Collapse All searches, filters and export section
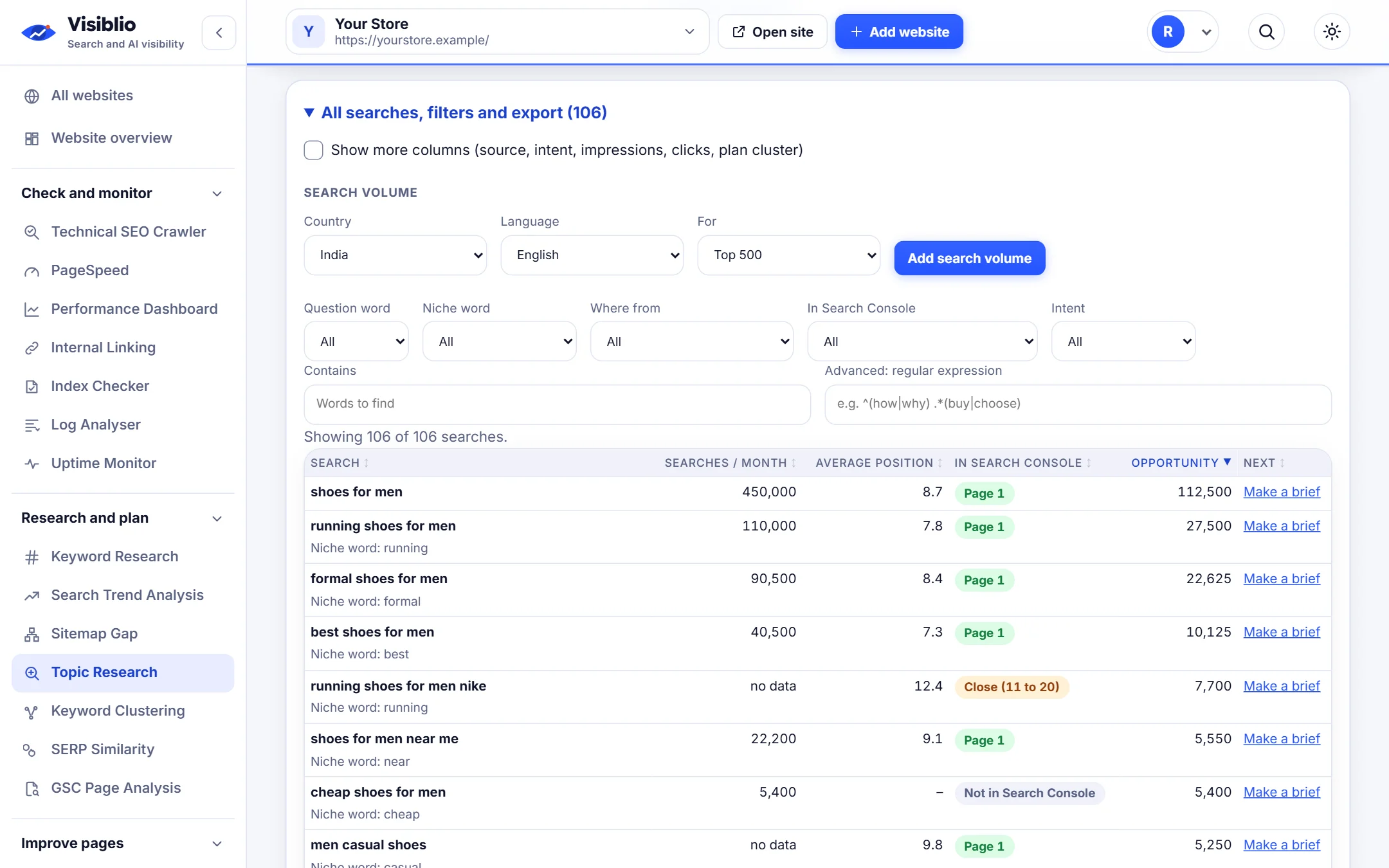The width and height of the screenshot is (1389, 868). pyautogui.click(x=455, y=113)
